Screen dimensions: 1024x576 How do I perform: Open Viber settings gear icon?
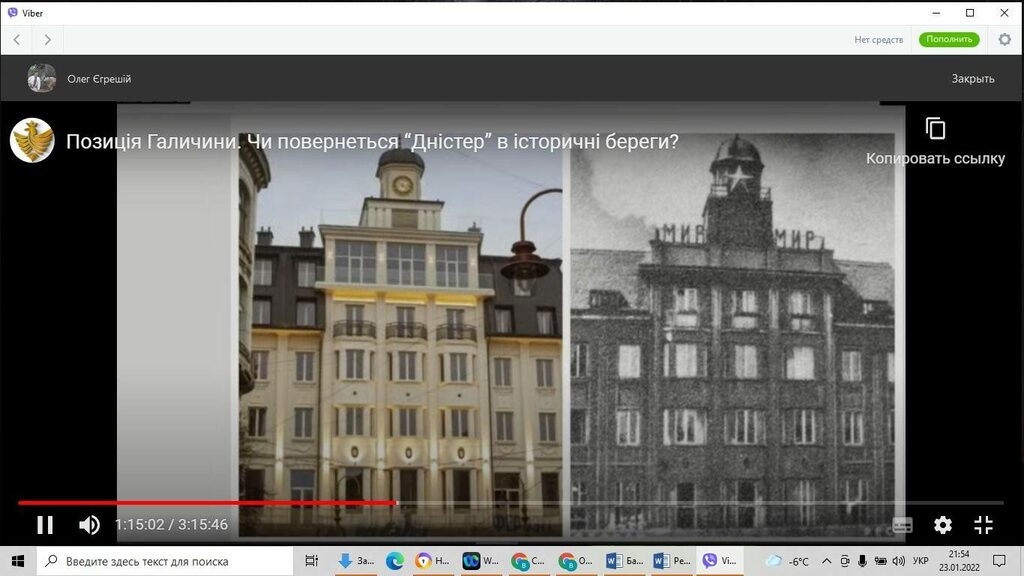coord(1004,40)
